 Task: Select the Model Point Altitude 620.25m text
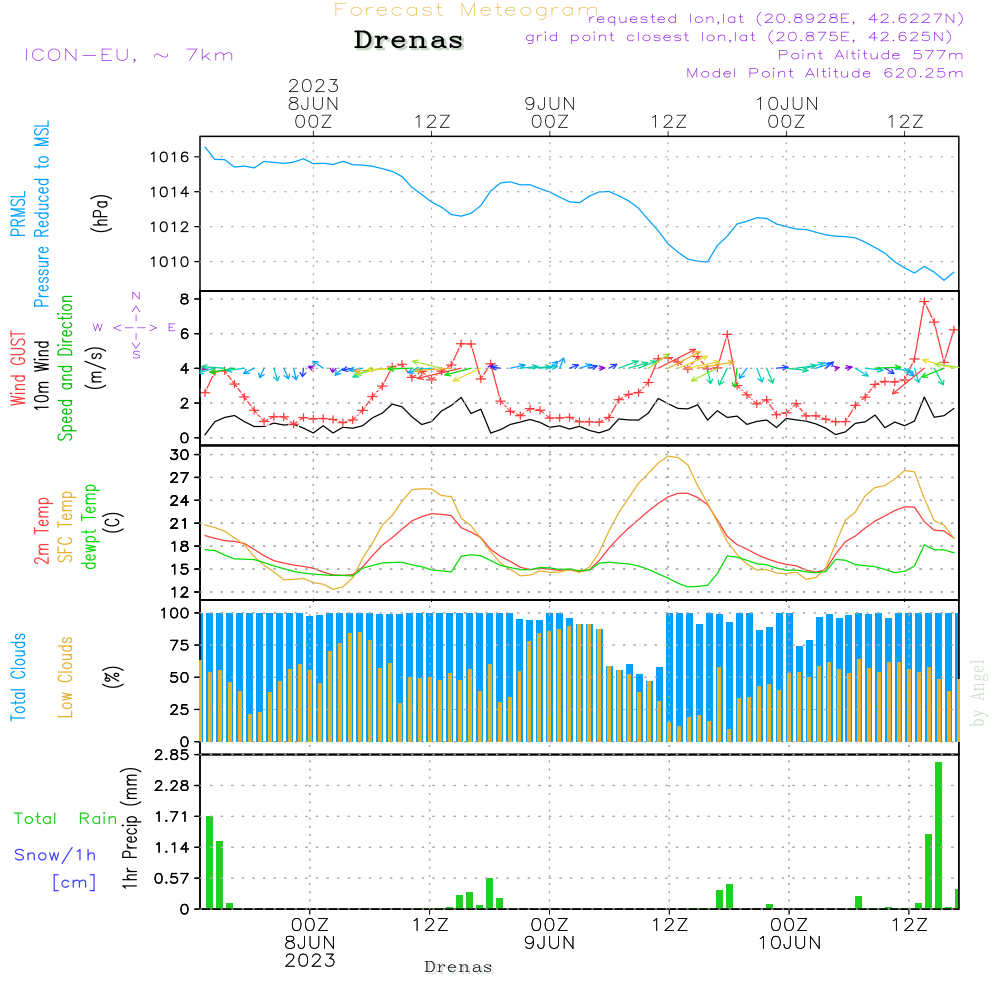click(x=824, y=73)
